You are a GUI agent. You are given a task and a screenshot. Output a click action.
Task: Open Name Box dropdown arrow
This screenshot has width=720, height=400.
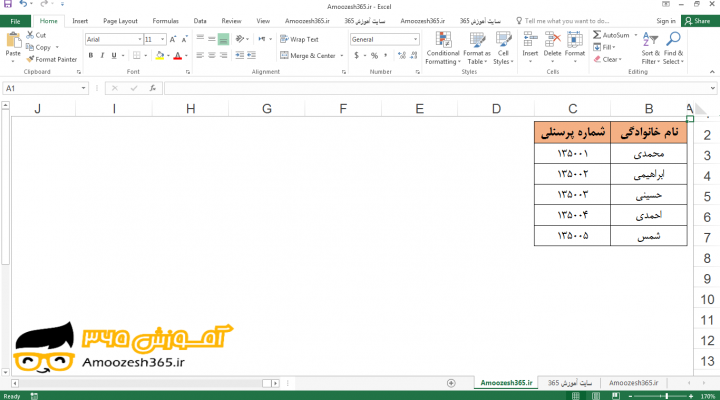84,88
